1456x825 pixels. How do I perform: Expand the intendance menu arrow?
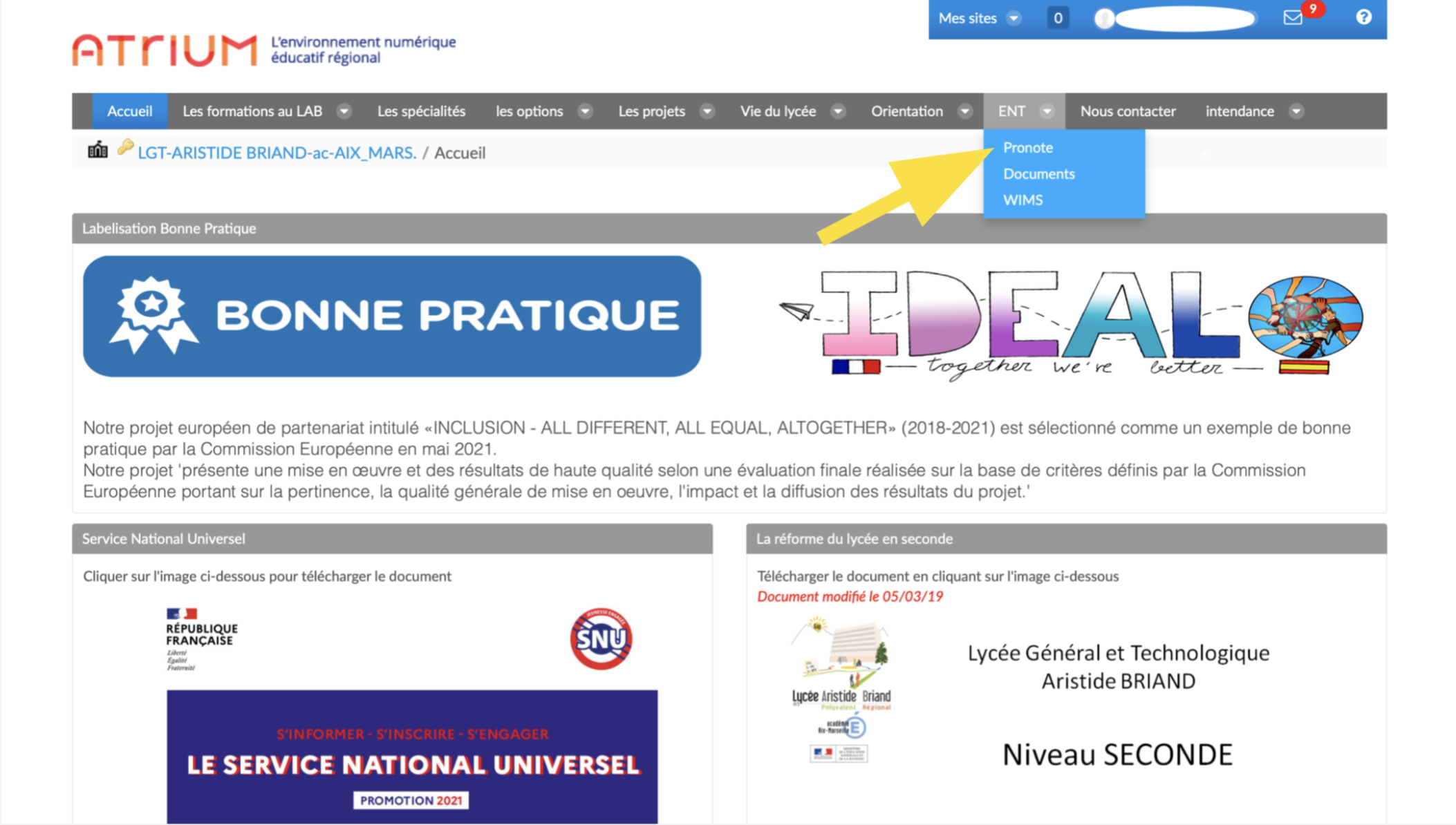click(1296, 111)
